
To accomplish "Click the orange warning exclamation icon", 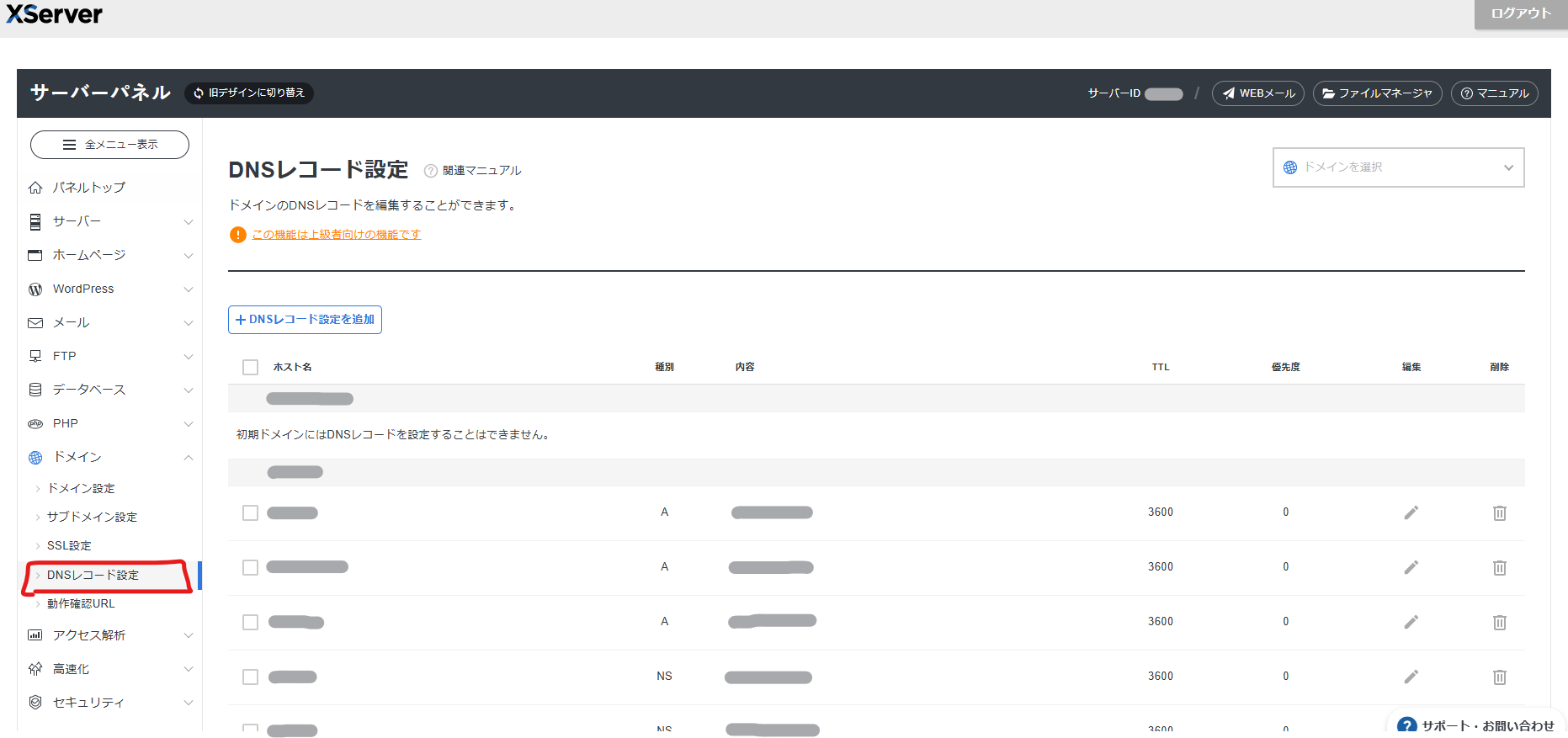I will pos(238,235).
